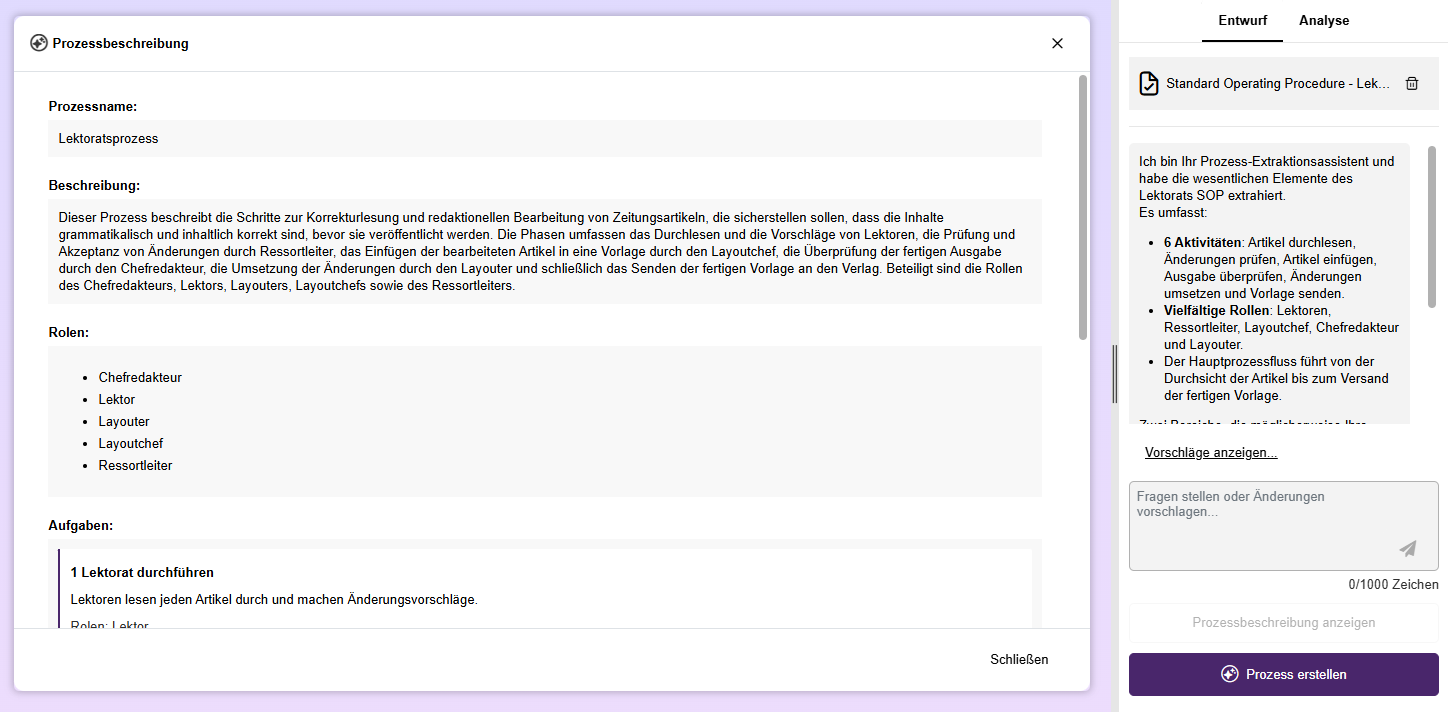Click the Prozessname field showing Lektoratsprozess
This screenshot has width=1448, height=712.
tap(544, 139)
